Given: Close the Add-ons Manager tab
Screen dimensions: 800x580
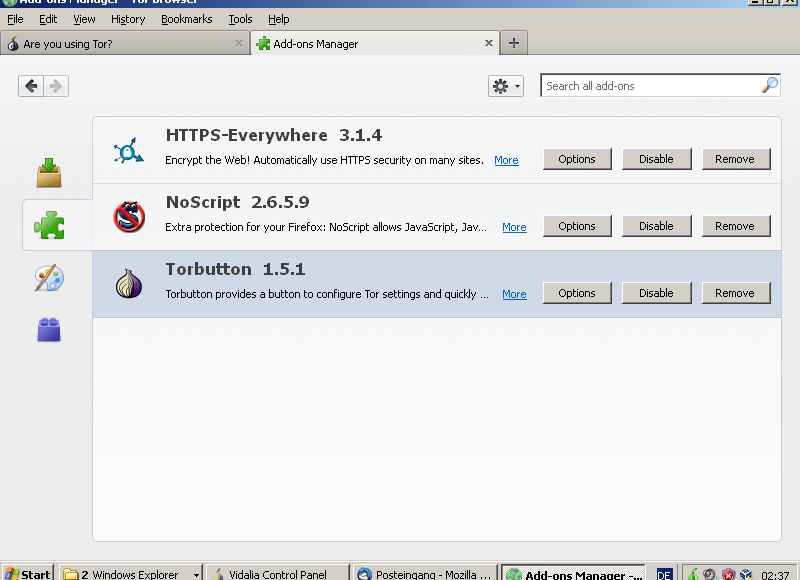Looking at the screenshot, I should click(489, 43).
